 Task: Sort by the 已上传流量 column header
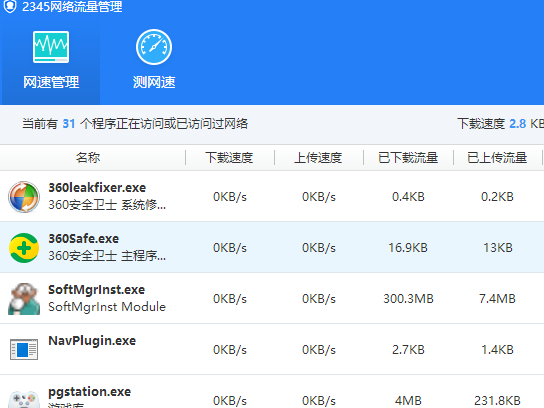[497, 158]
